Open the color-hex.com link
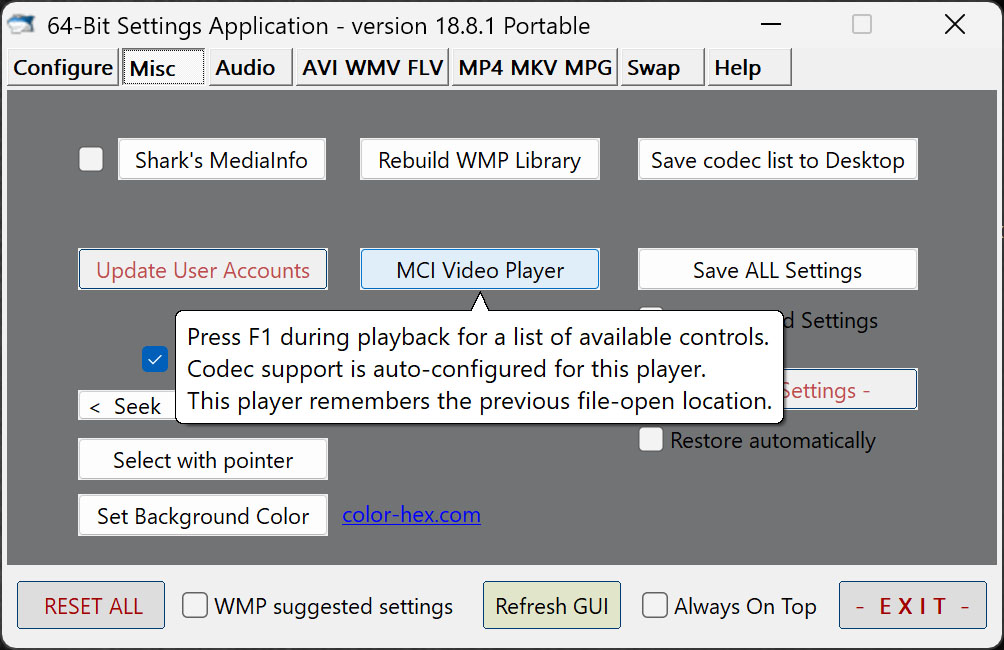This screenshot has width=1004, height=650. coord(411,515)
